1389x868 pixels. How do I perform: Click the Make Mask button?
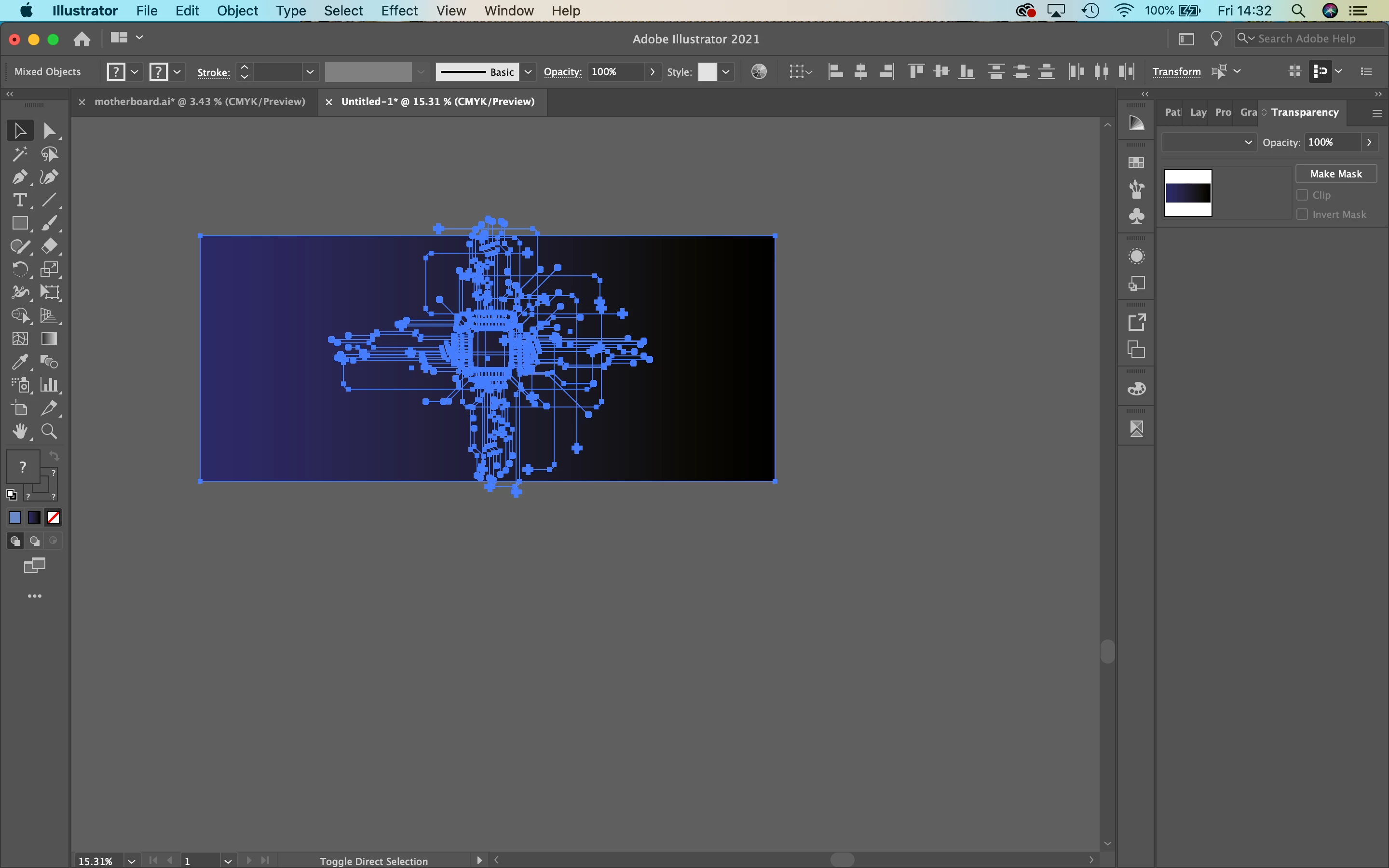point(1335,174)
